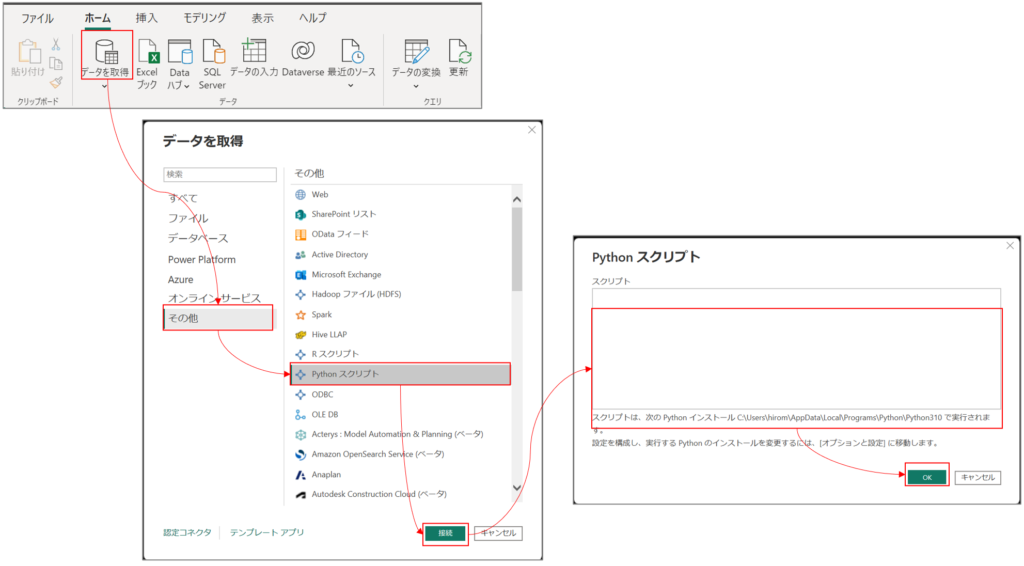Screen dimensions: 1024x566
Task: Expand the Data ハブ dropdown arrow
Action: pos(187,86)
